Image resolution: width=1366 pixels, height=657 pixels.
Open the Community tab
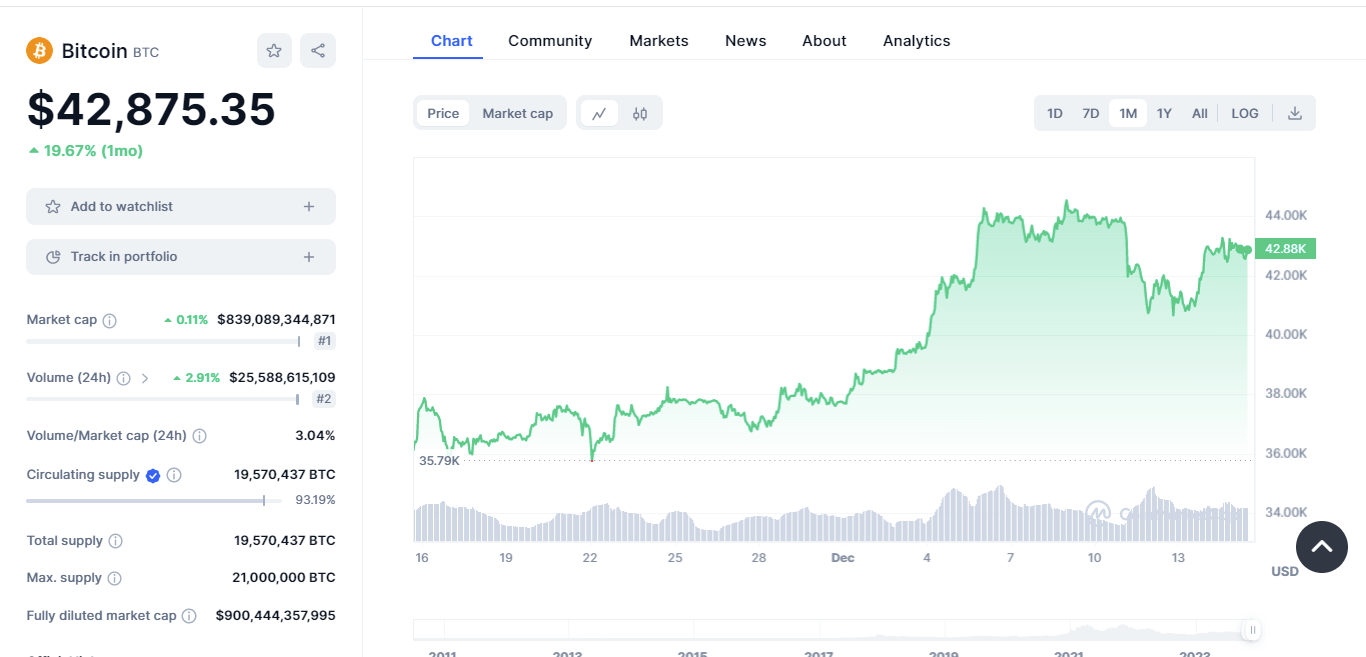(550, 41)
